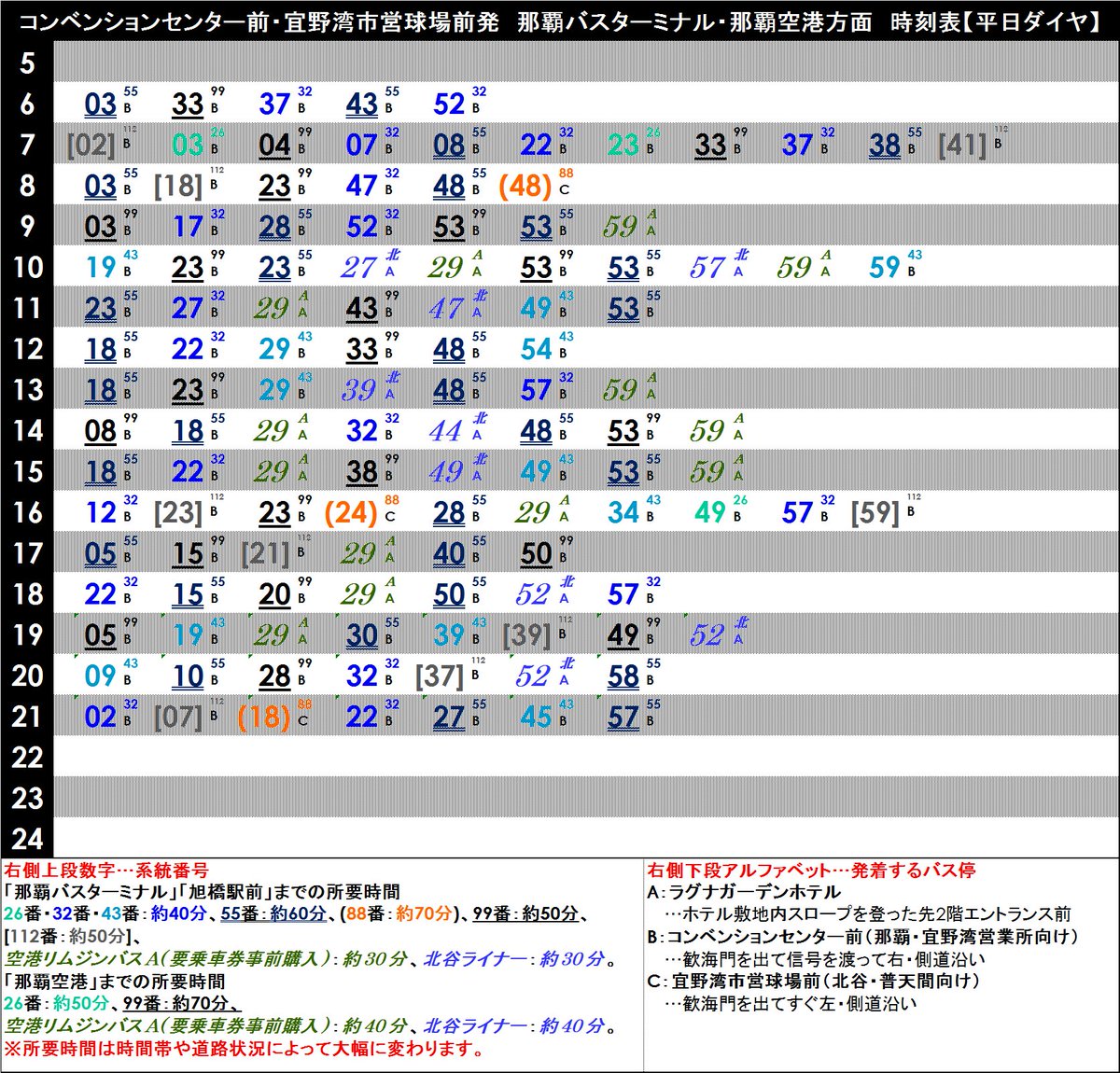Click hour row label 21
The width and height of the screenshot is (1120, 1073).
pos(28,718)
